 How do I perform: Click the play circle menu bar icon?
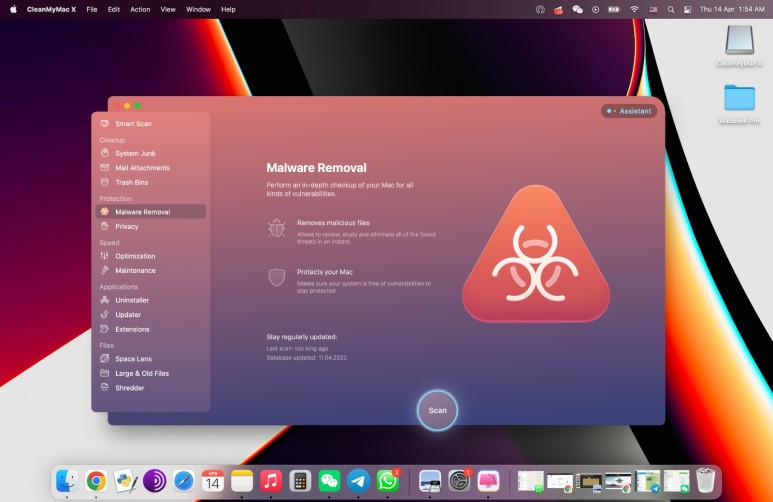(x=596, y=9)
